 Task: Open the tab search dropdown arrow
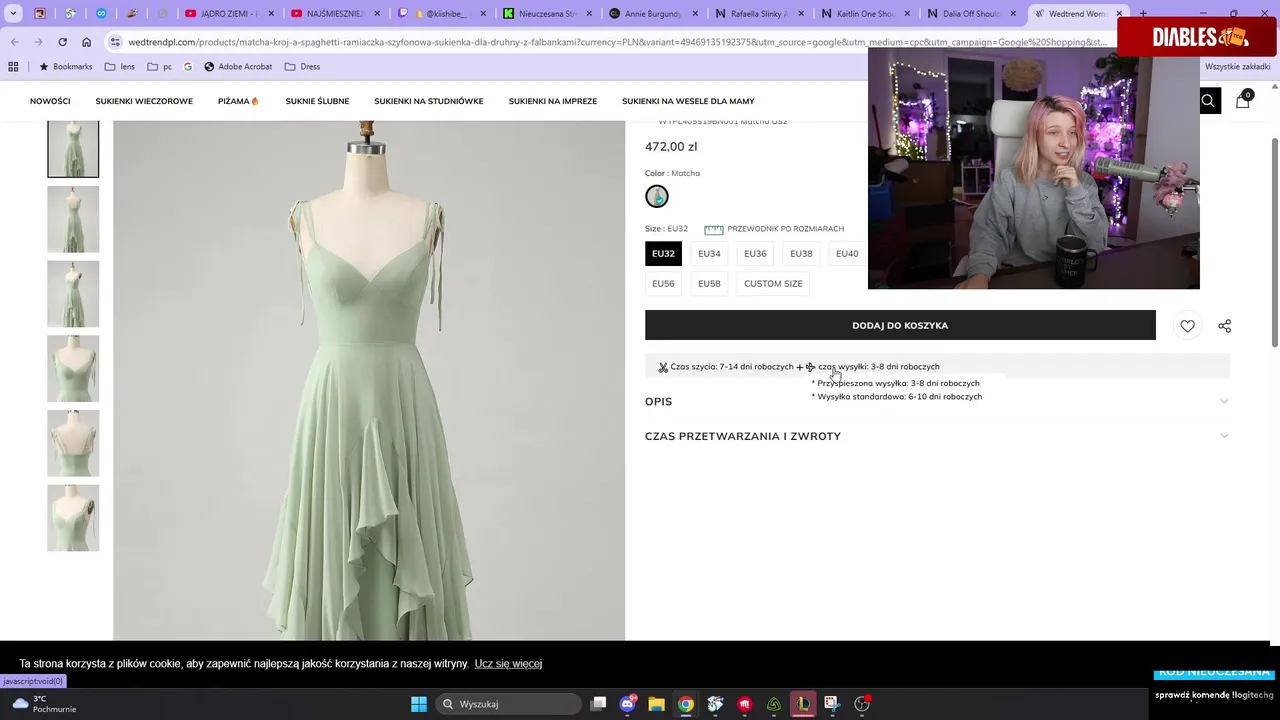click(x=13, y=14)
